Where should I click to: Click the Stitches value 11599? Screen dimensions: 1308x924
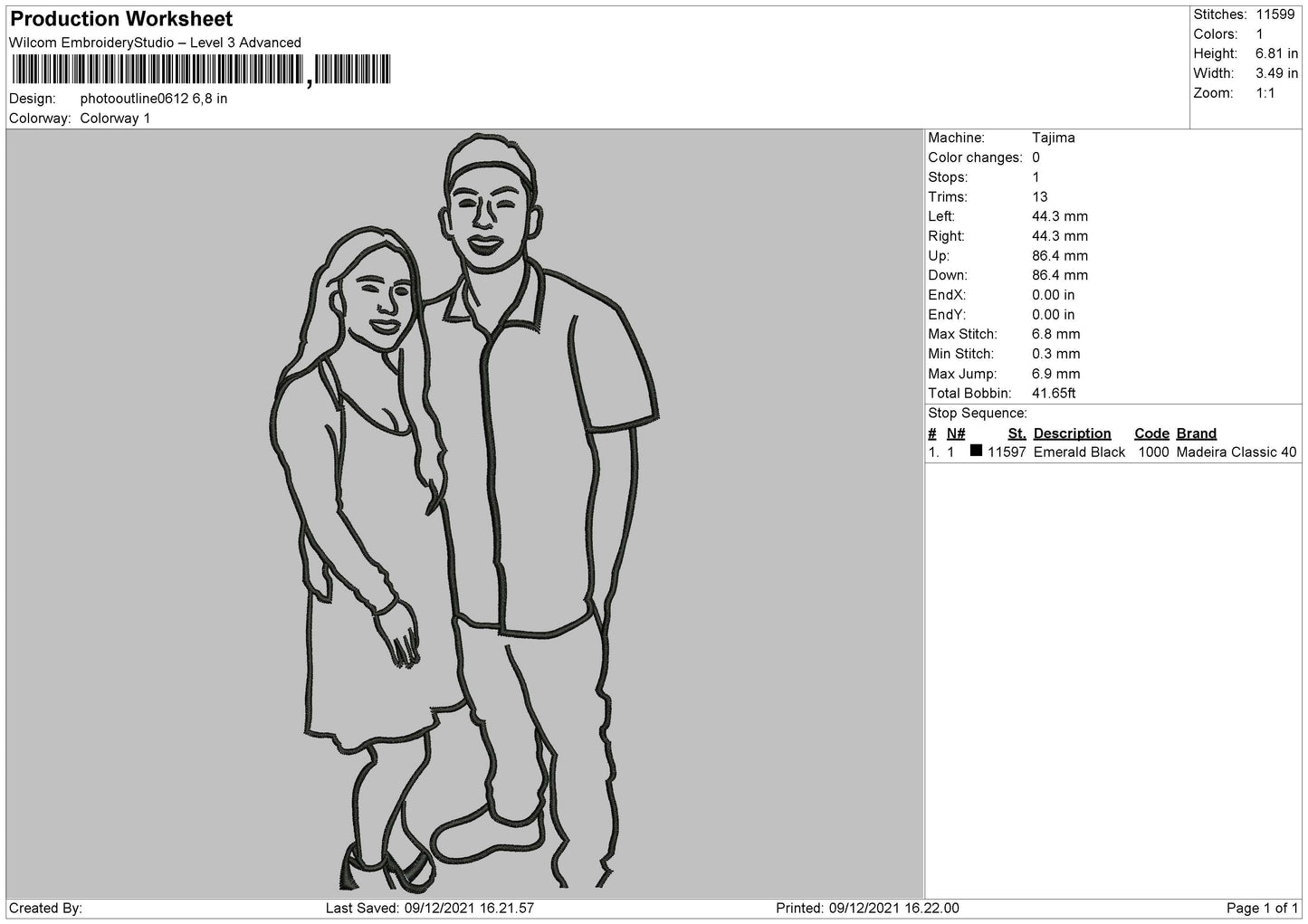1275,14
